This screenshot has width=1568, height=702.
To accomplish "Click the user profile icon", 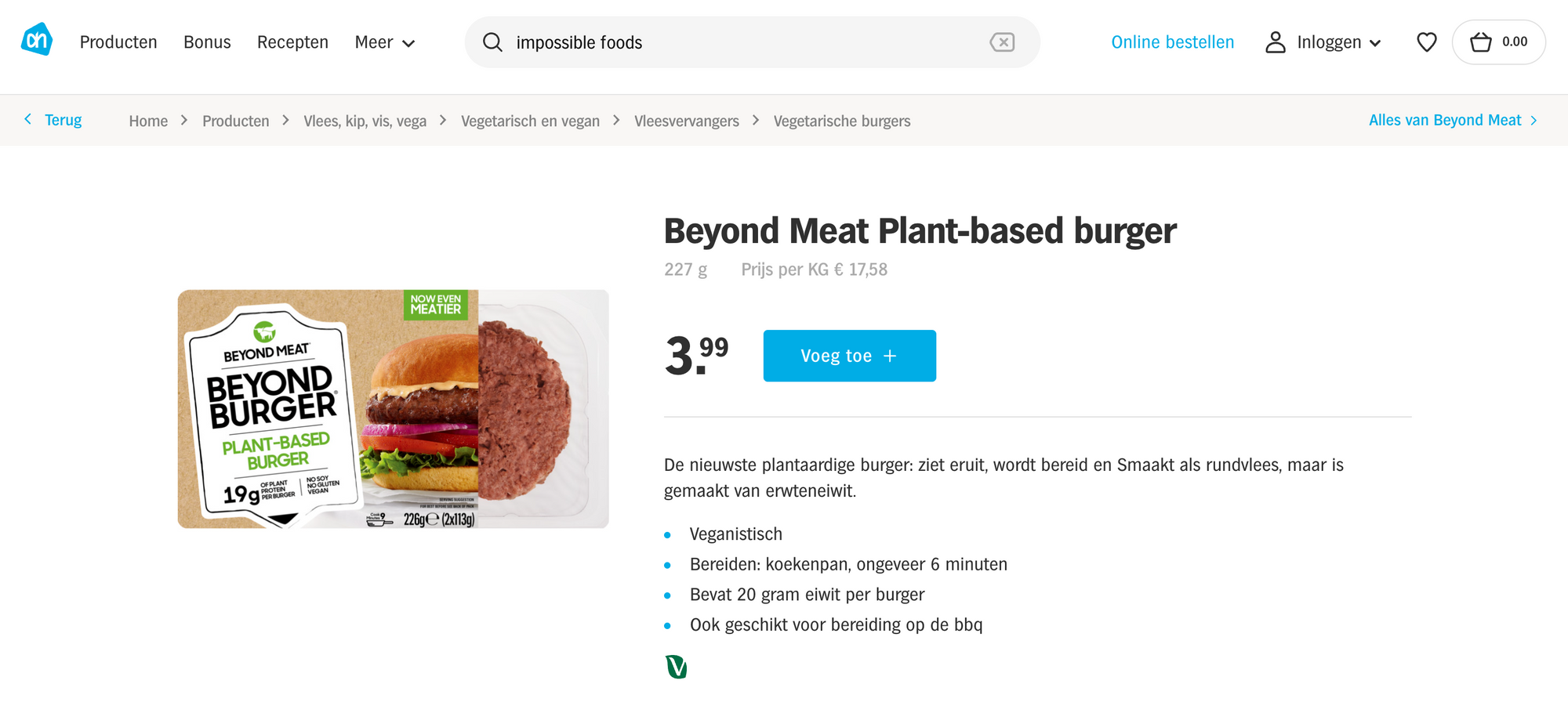I will coord(1276,42).
